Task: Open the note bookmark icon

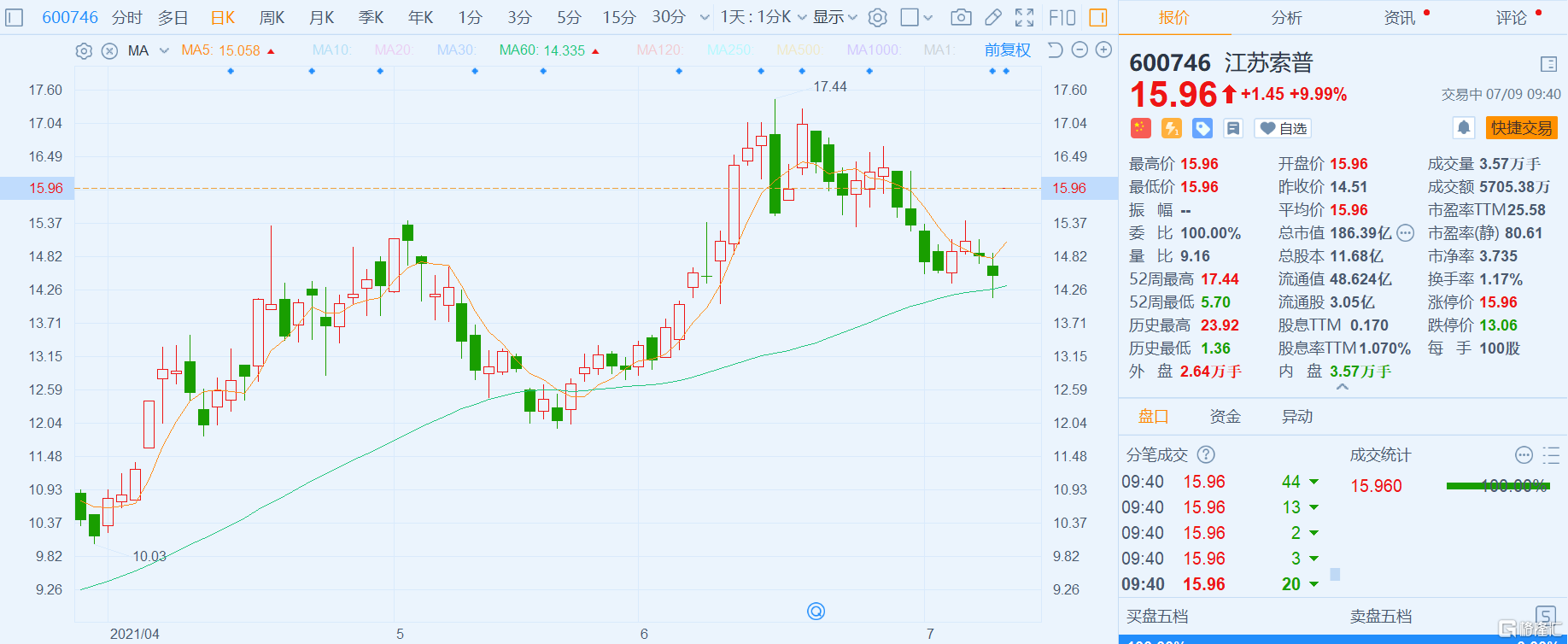Action: (x=1232, y=128)
